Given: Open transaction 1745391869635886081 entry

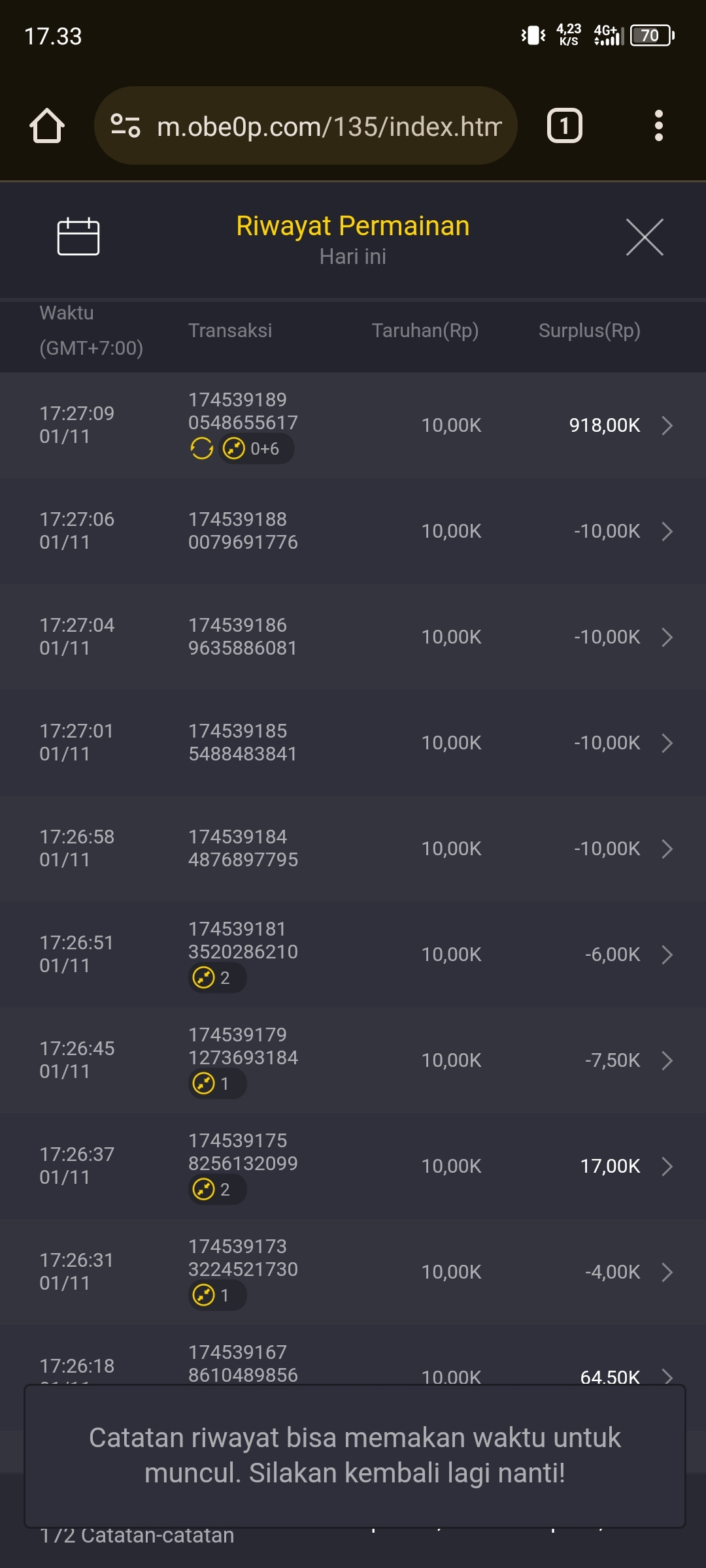Looking at the screenshot, I should click(243, 636).
